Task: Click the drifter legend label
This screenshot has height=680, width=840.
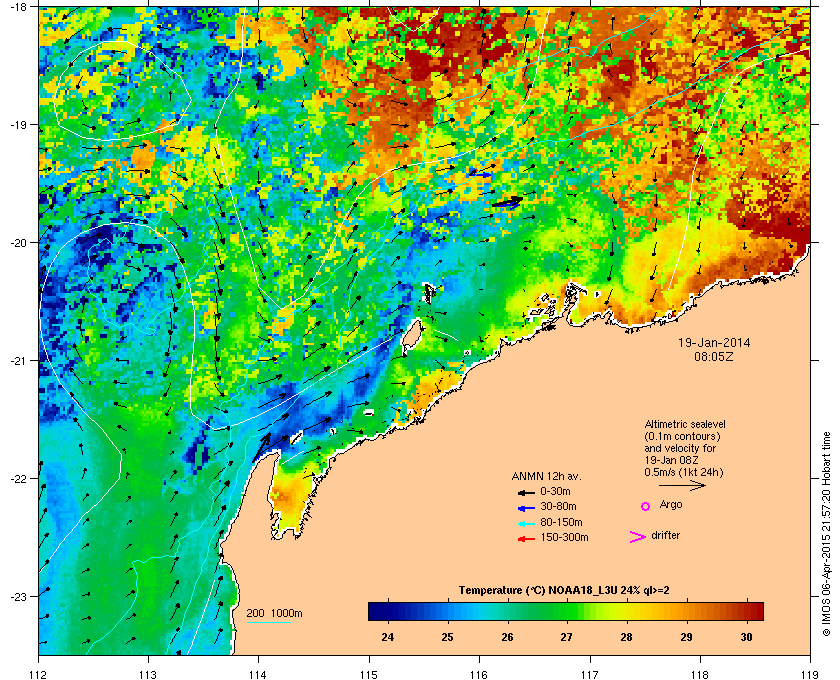Action: click(x=666, y=535)
